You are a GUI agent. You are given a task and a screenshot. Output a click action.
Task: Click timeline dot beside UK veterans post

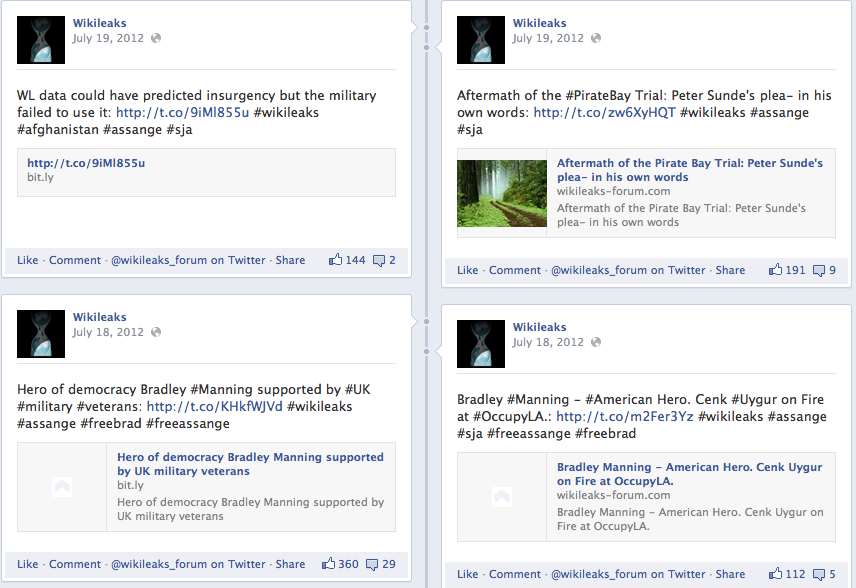coord(426,322)
